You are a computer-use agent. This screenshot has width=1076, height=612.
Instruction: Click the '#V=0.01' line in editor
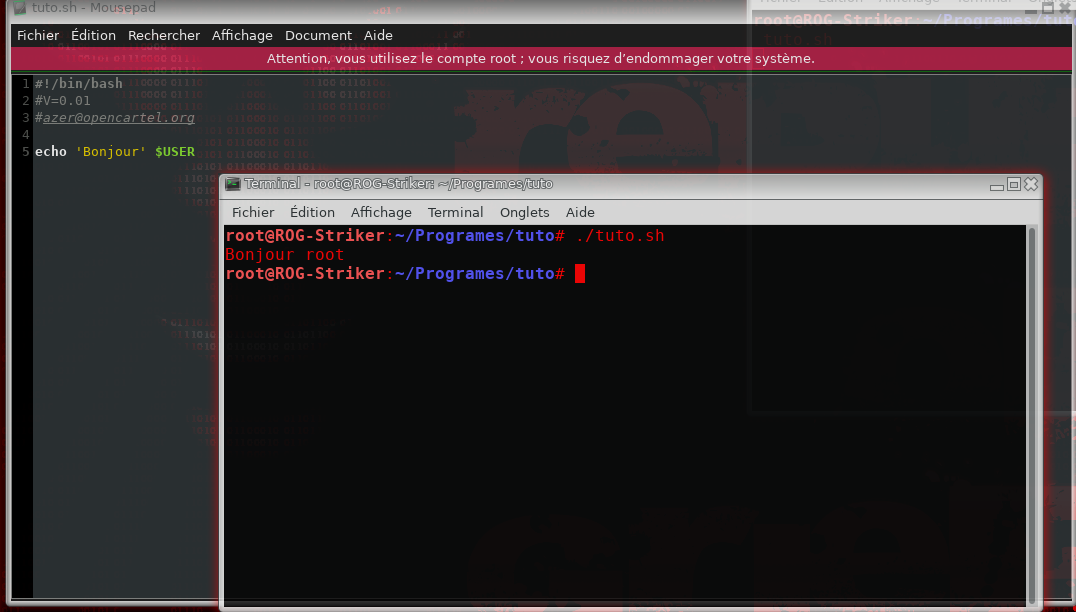[x=62, y=101]
